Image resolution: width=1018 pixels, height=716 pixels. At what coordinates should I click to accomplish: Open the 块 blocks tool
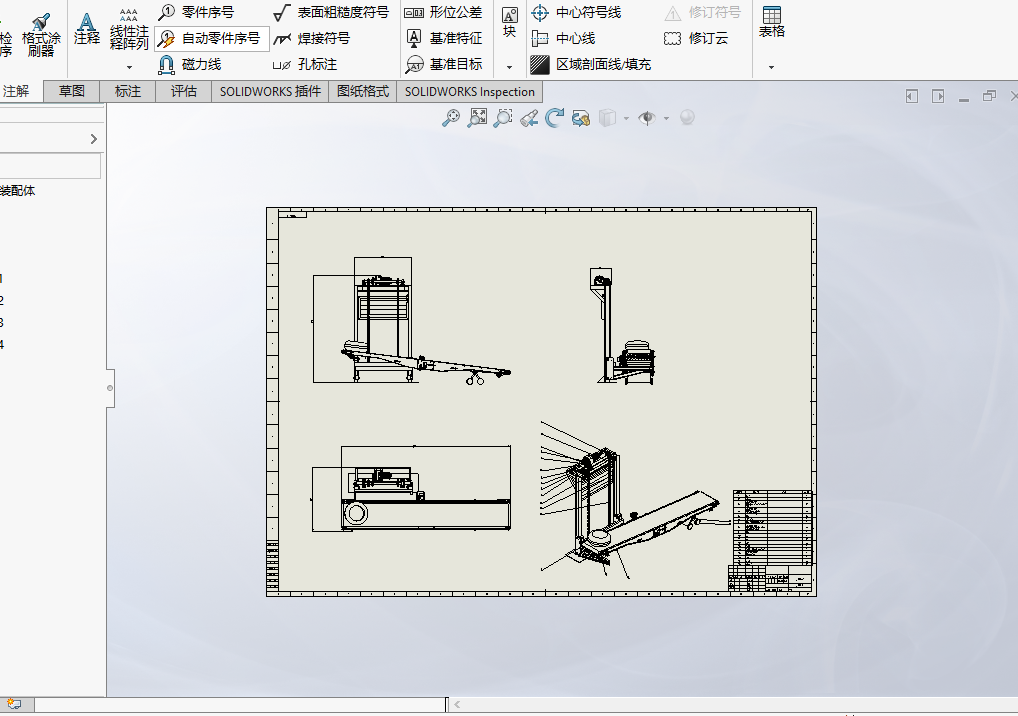point(510,23)
